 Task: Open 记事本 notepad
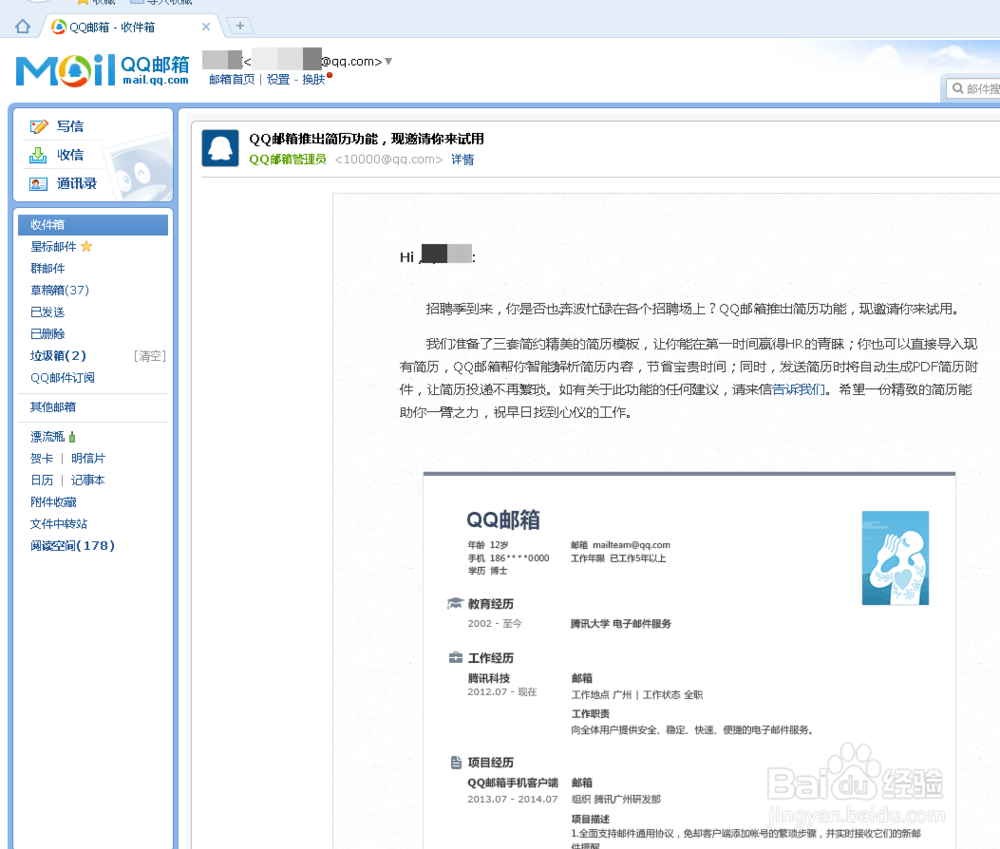click(x=88, y=480)
